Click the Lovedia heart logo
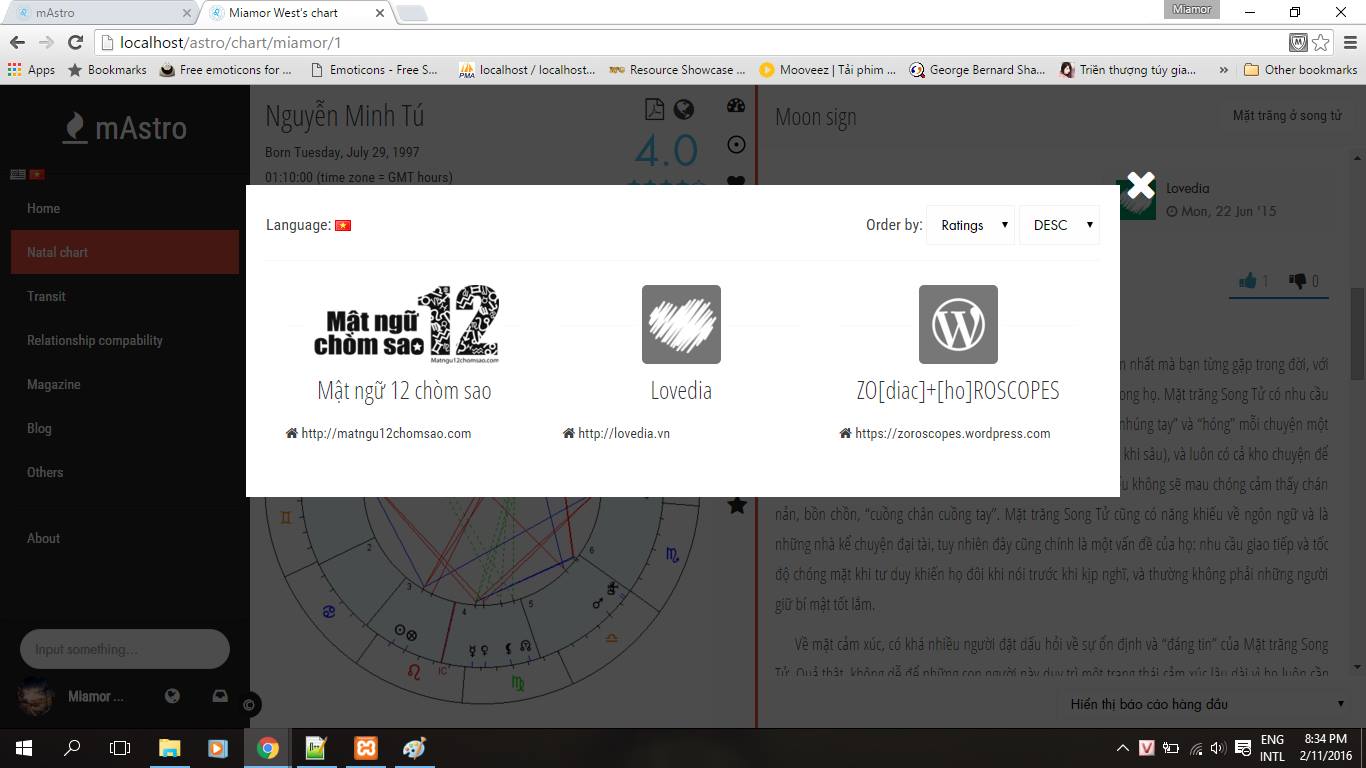Viewport: 1366px width, 768px height. [x=681, y=324]
